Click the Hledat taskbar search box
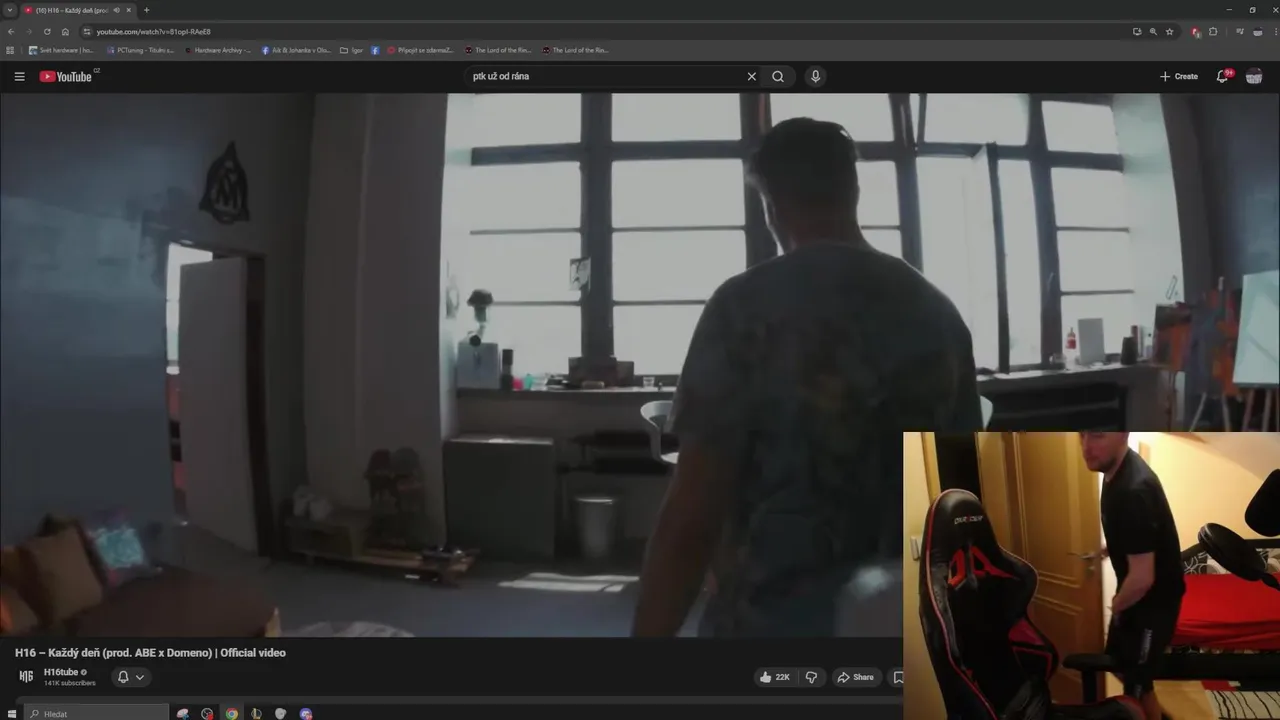 97,713
